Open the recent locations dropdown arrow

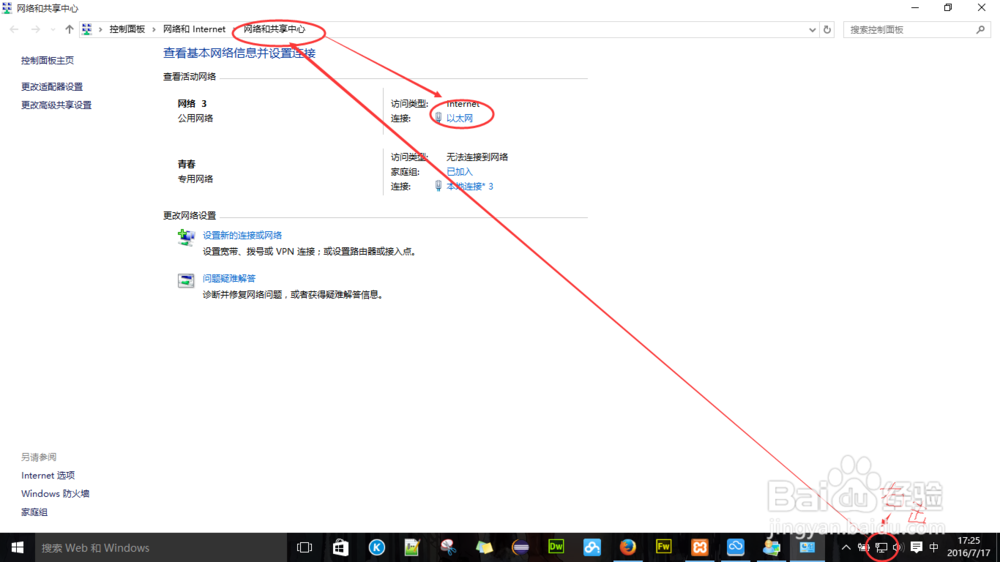(x=53, y=29)
